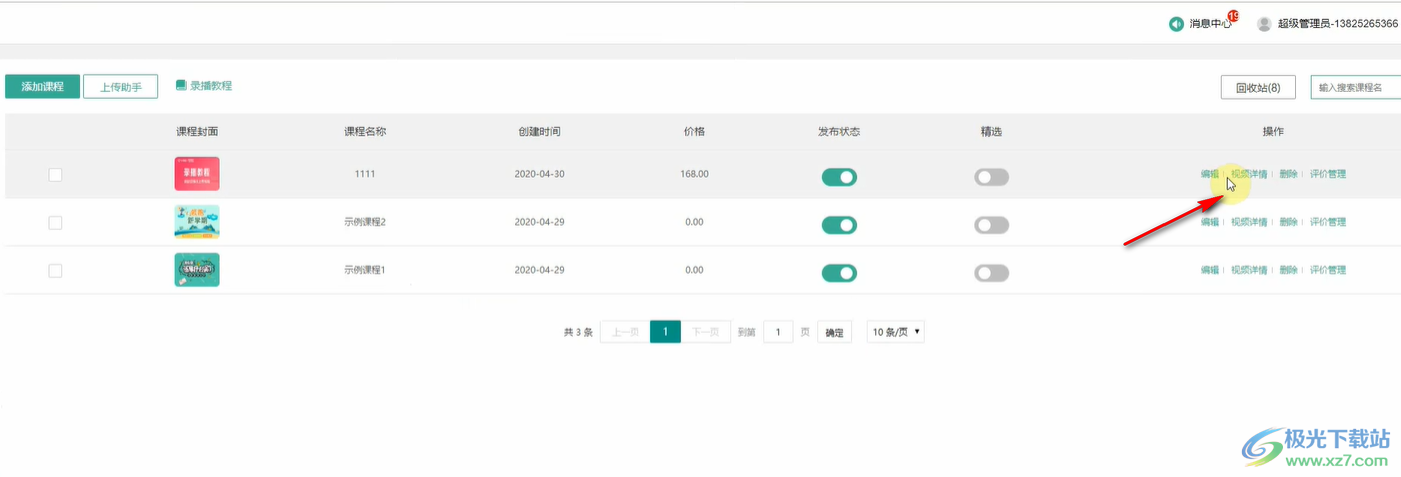Screen dimensions: 1401x477
Task: Tick the checkbox for 示例课程2
Action: (55, 223)
